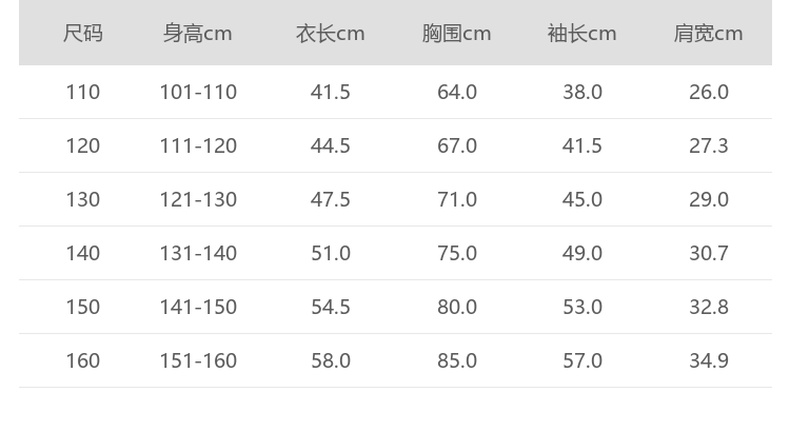Click the 151-160 height cell
The width and height of the screenshot is (790, 431).
(198, 360)
